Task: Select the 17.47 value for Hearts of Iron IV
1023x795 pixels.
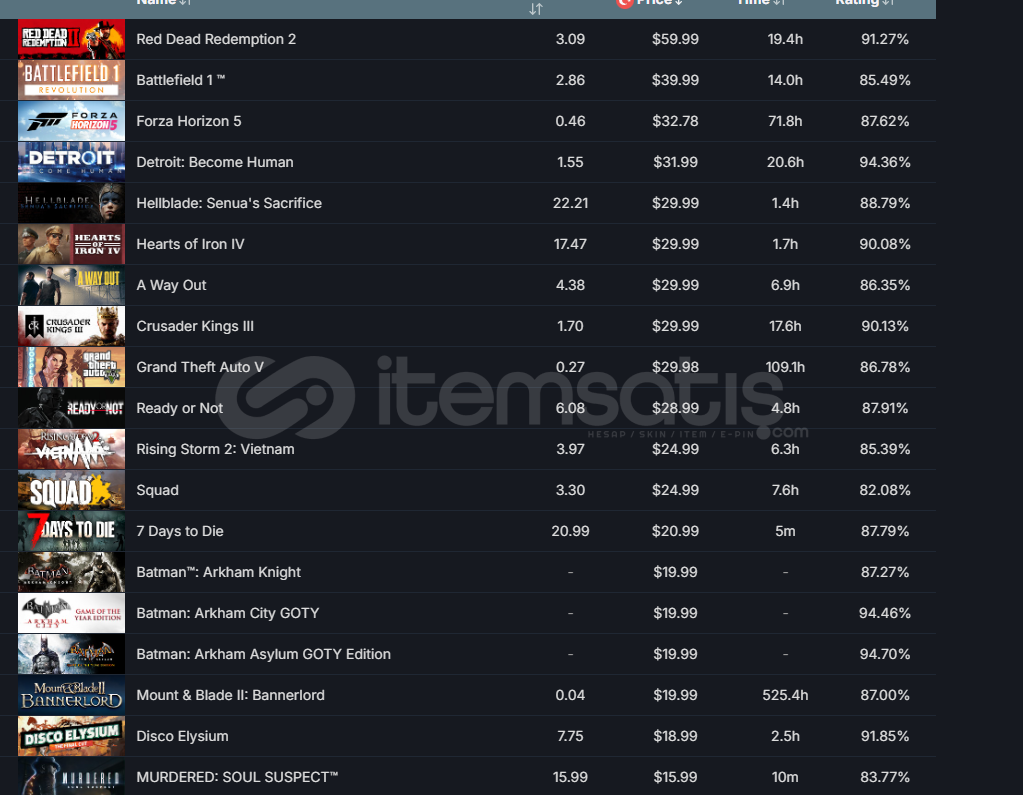Action: [570, 245]
